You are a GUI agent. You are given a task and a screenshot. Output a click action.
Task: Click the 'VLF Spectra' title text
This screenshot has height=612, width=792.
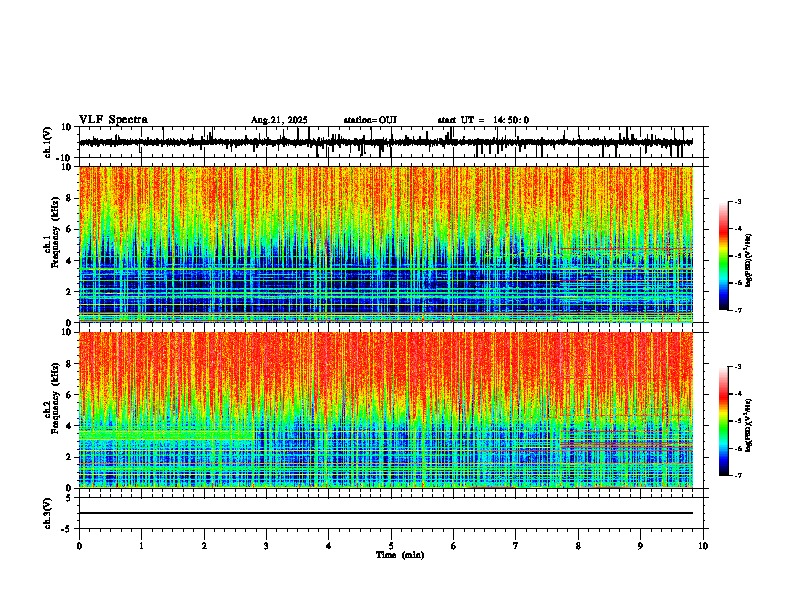(x=113, y=120)
